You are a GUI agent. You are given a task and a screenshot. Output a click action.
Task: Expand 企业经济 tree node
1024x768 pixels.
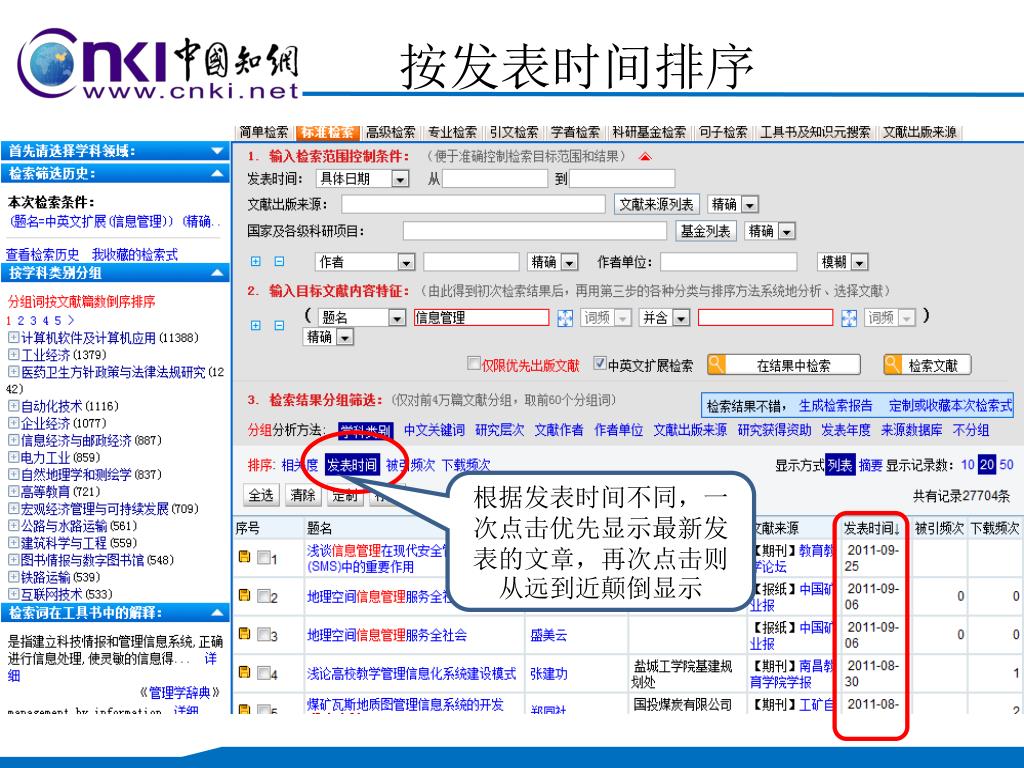(x=13, y=423)
